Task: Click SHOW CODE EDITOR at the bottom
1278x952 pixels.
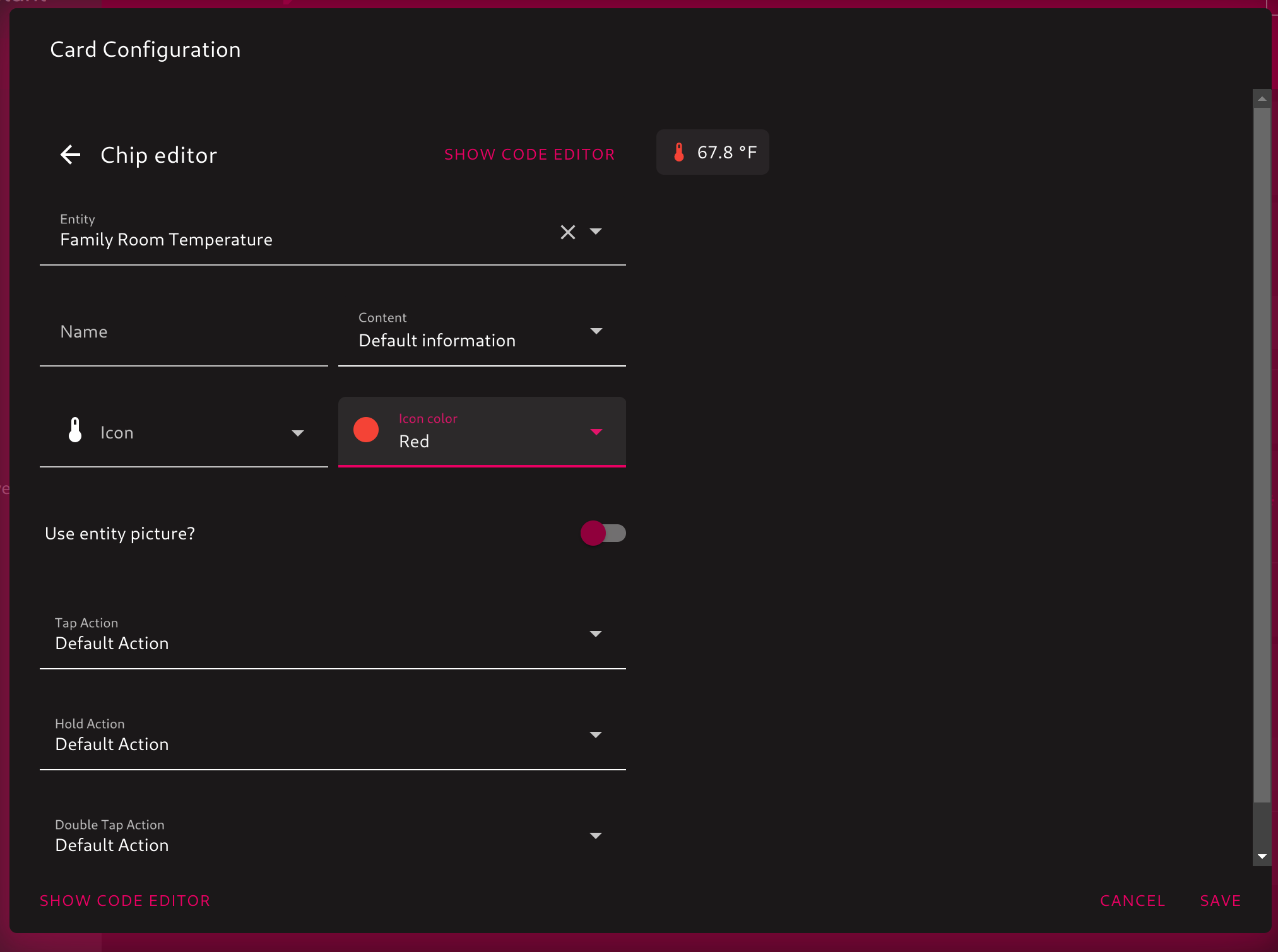Action: click(x=124, y=900)
